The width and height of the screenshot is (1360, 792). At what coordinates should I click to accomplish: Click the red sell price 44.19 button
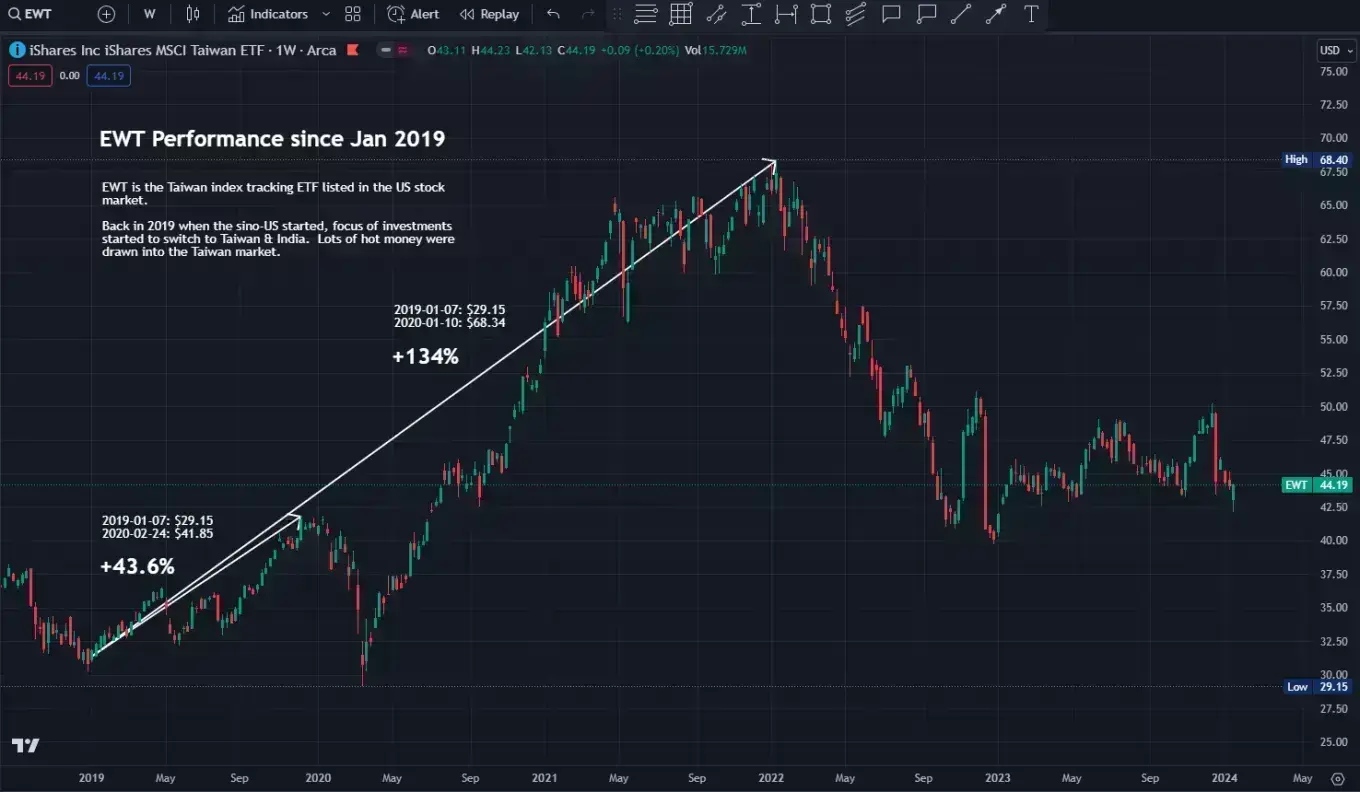pyautogui.click(x=29, y=76)
